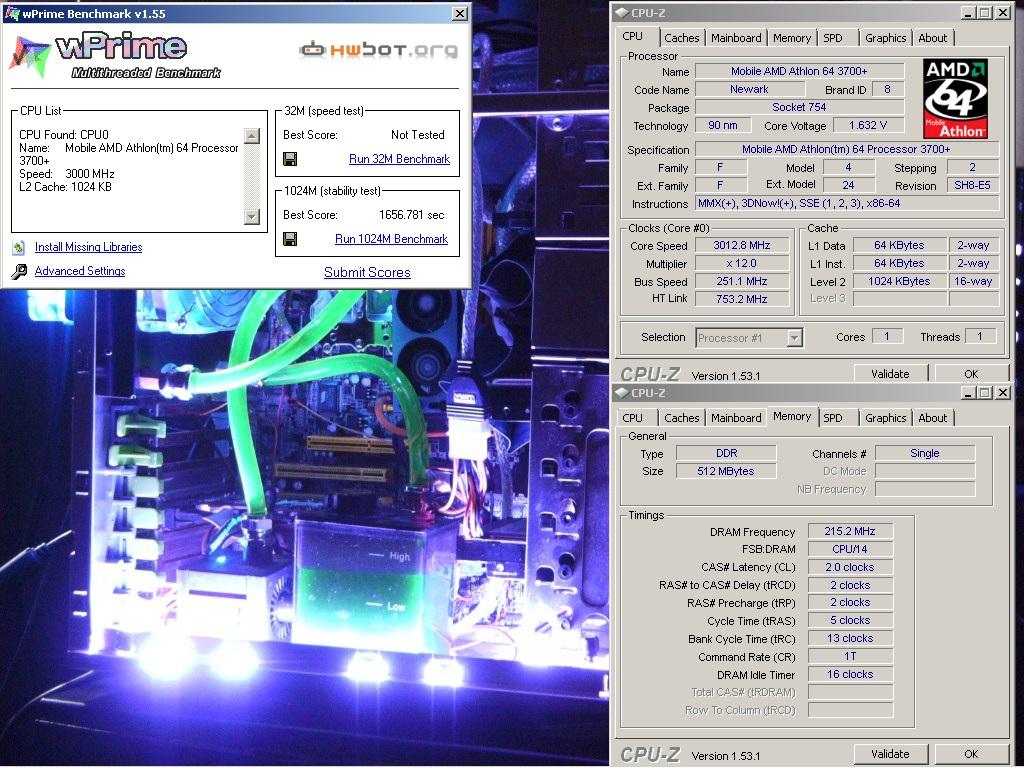Click the hwbot.org logo
This screenshot has width=1024, height=768.
(x=378, y=50)
